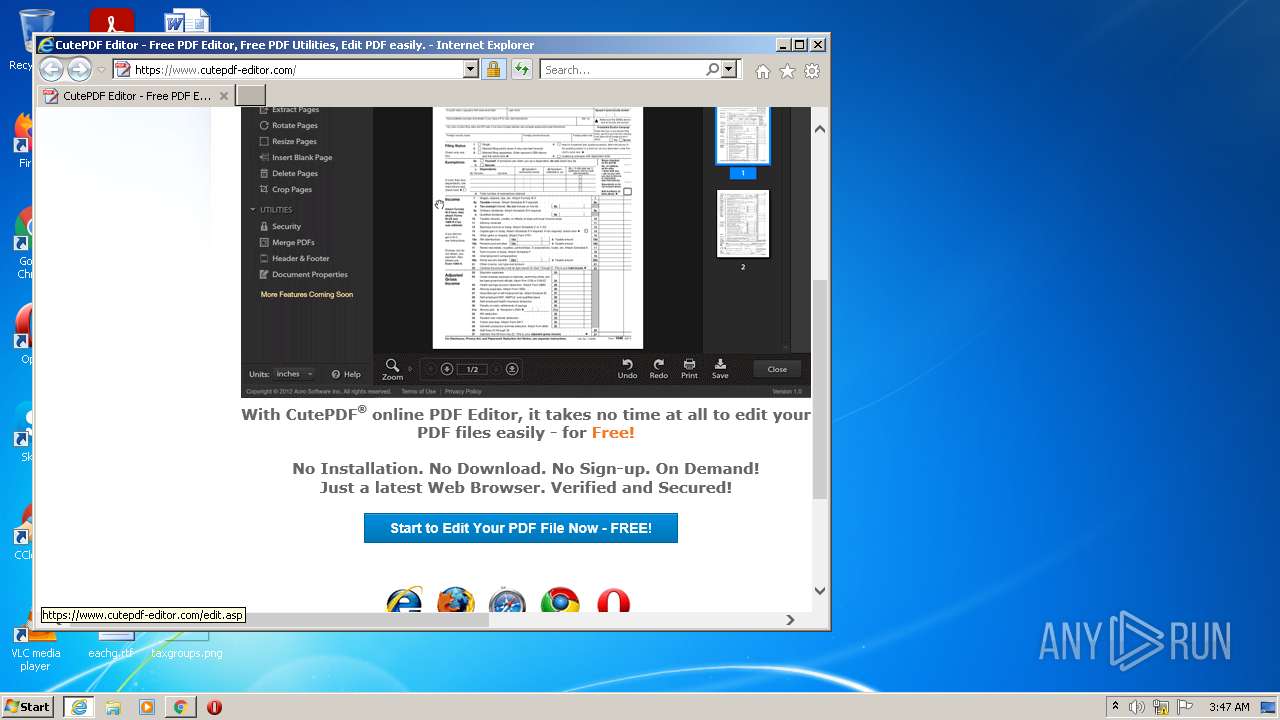Open the Privacy Policy link
The image size is (1280, 720).
tap(463, 391)
